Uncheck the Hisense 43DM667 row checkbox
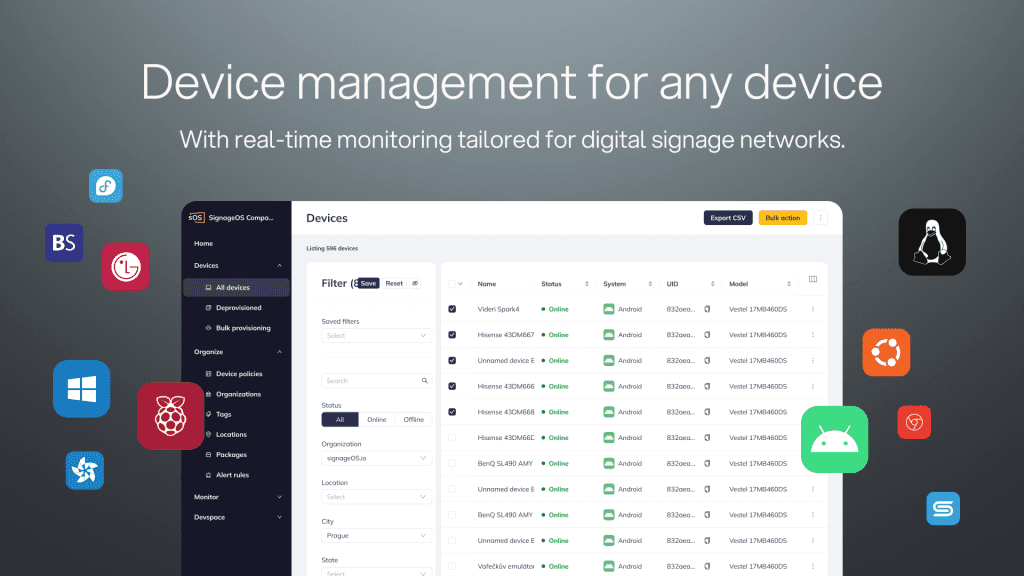The image size is (1024, 576). tap(452, 335)
